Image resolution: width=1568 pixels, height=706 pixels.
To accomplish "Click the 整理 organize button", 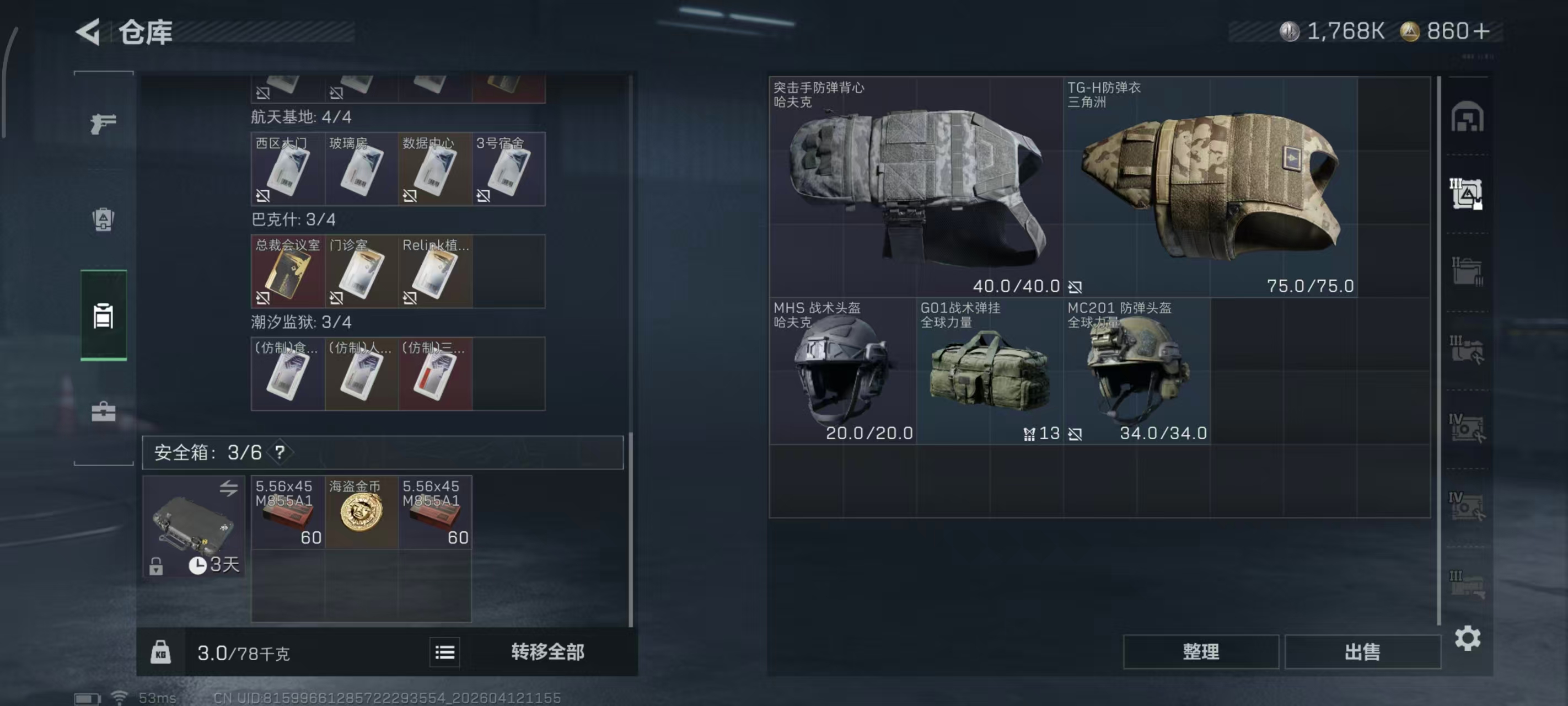I will click(1200, 652).
